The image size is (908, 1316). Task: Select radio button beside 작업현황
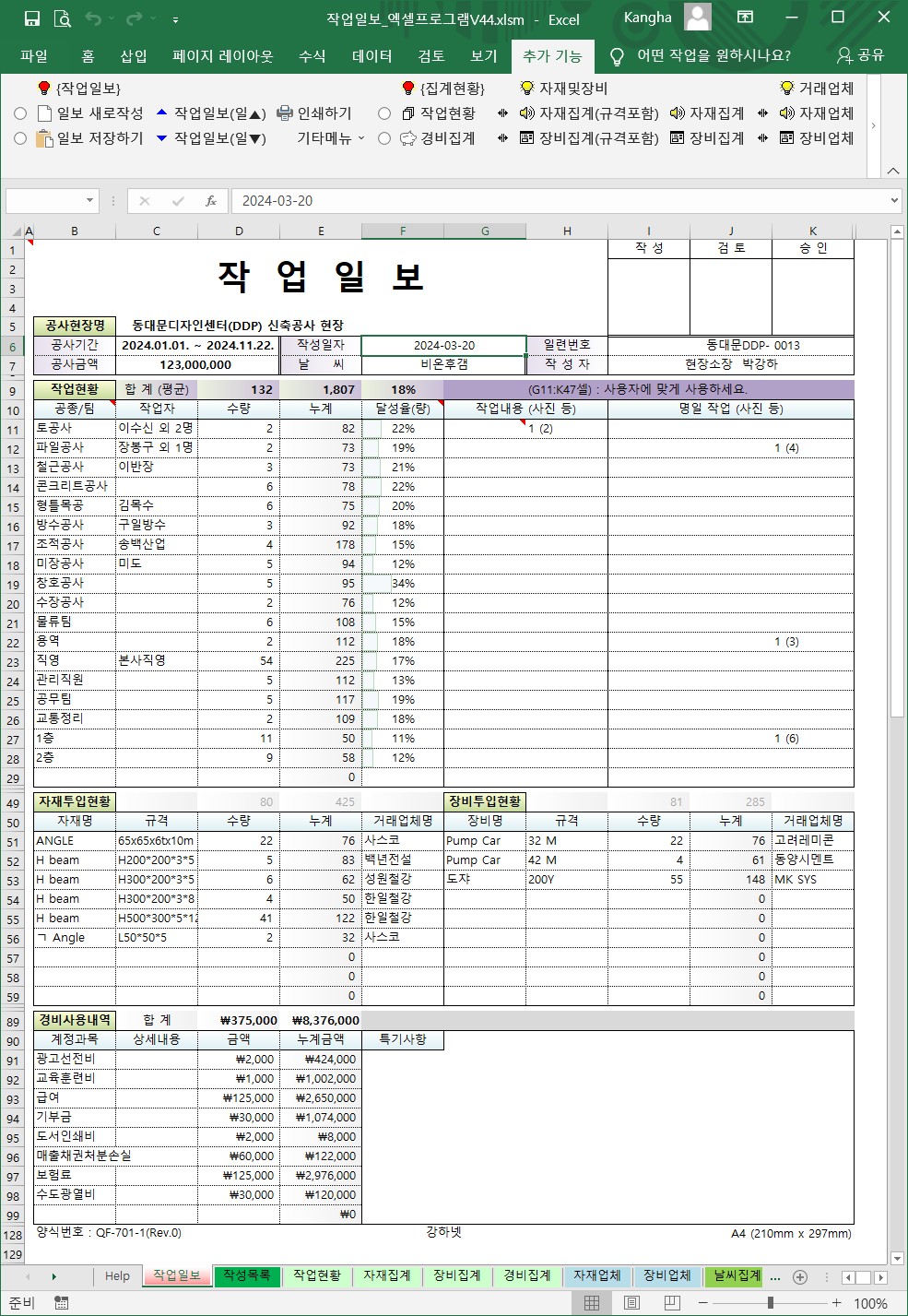384,113
